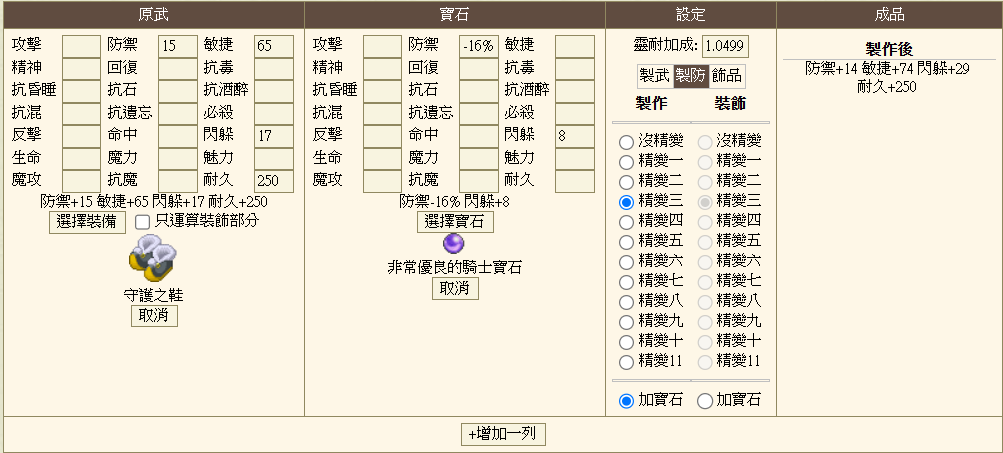Viewport: 1003px width, 453px height.
Task: Click the empty 原武 生命 input
Action: (81, 159)
